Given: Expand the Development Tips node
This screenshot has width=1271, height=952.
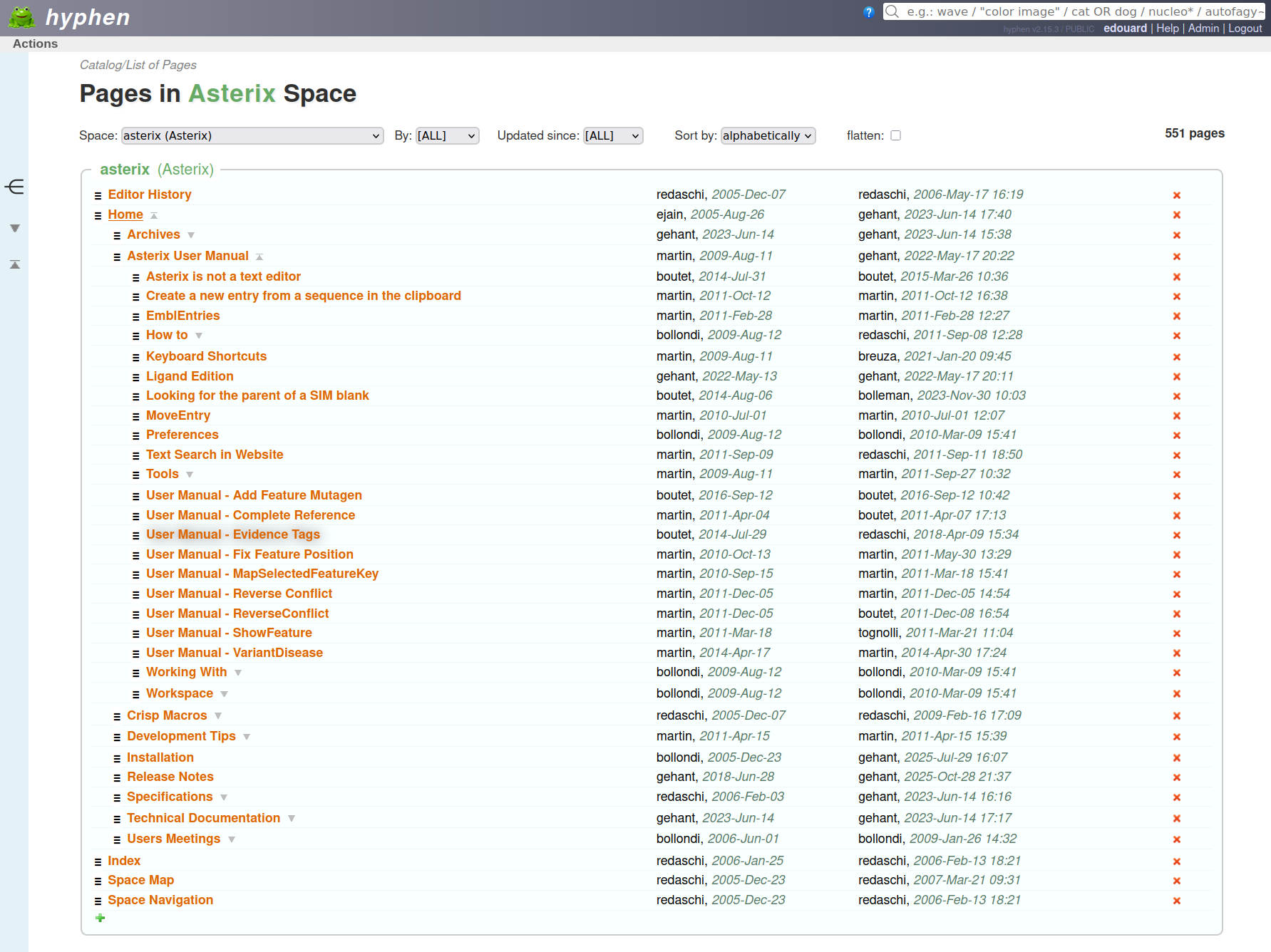Looking at the screenshot, I should (247, 737).
